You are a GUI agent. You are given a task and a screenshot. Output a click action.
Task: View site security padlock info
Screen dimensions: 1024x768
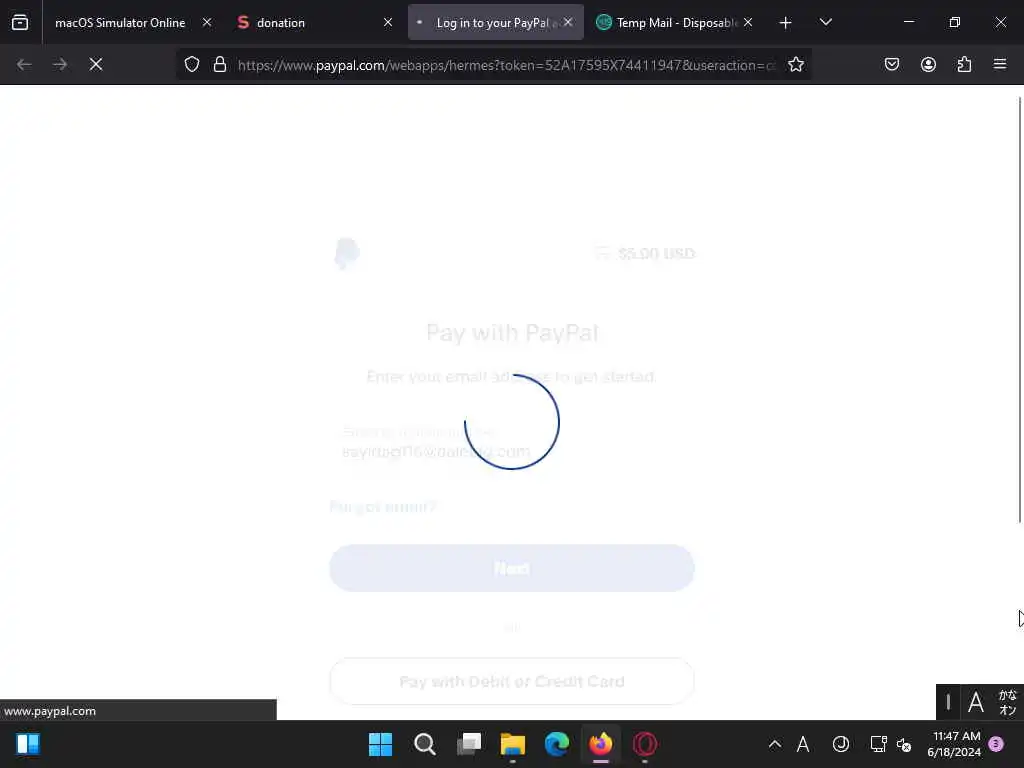point(220,65)
